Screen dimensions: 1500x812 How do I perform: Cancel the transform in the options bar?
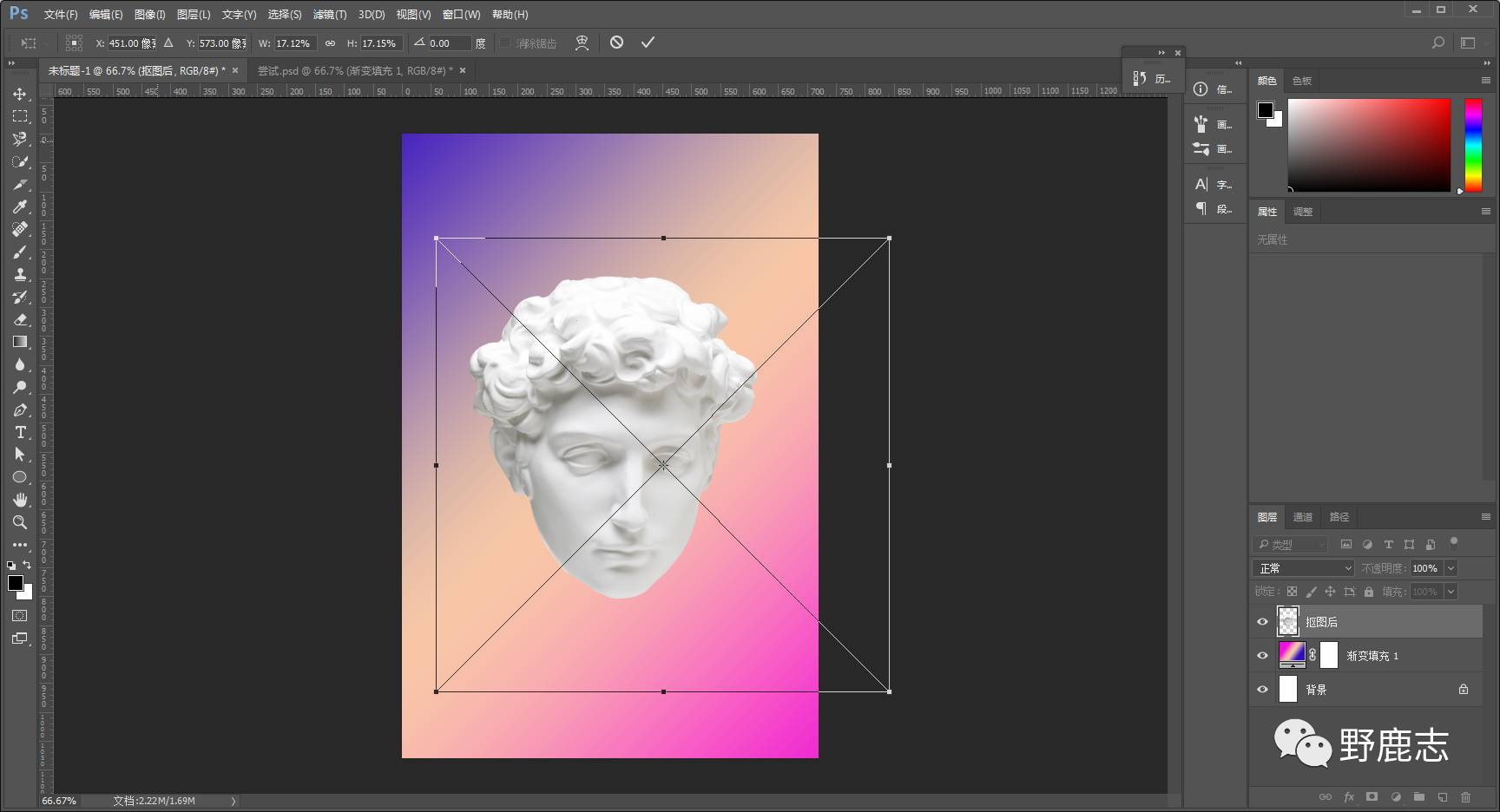pyautogui.click(x=616, y=43)
